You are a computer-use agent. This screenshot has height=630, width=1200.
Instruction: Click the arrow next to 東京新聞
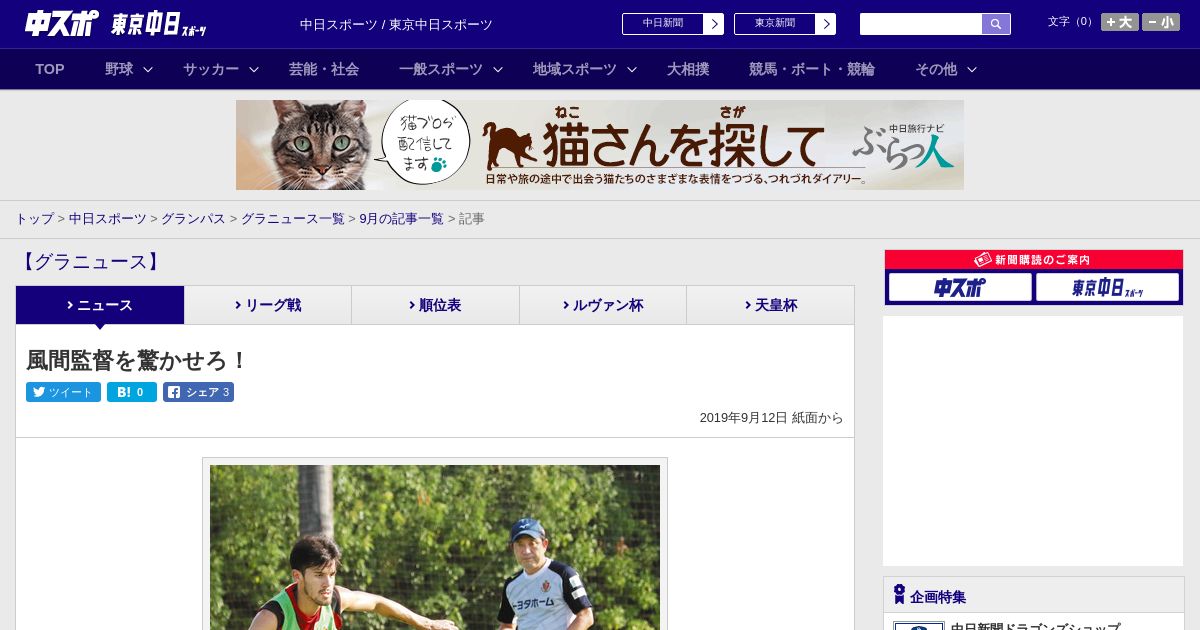point(826,24)
